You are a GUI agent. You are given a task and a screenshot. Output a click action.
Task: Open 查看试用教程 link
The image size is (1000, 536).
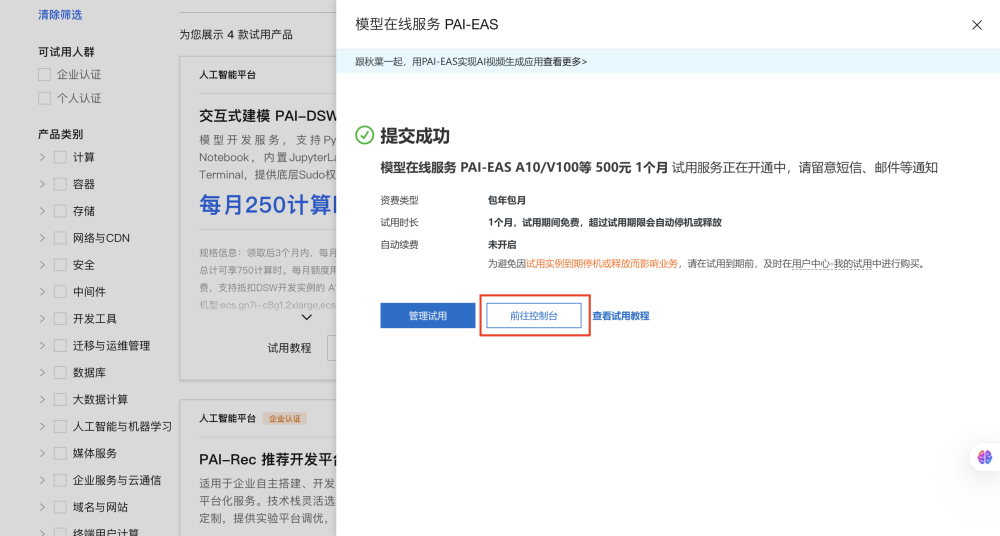(x=621, y=316)
